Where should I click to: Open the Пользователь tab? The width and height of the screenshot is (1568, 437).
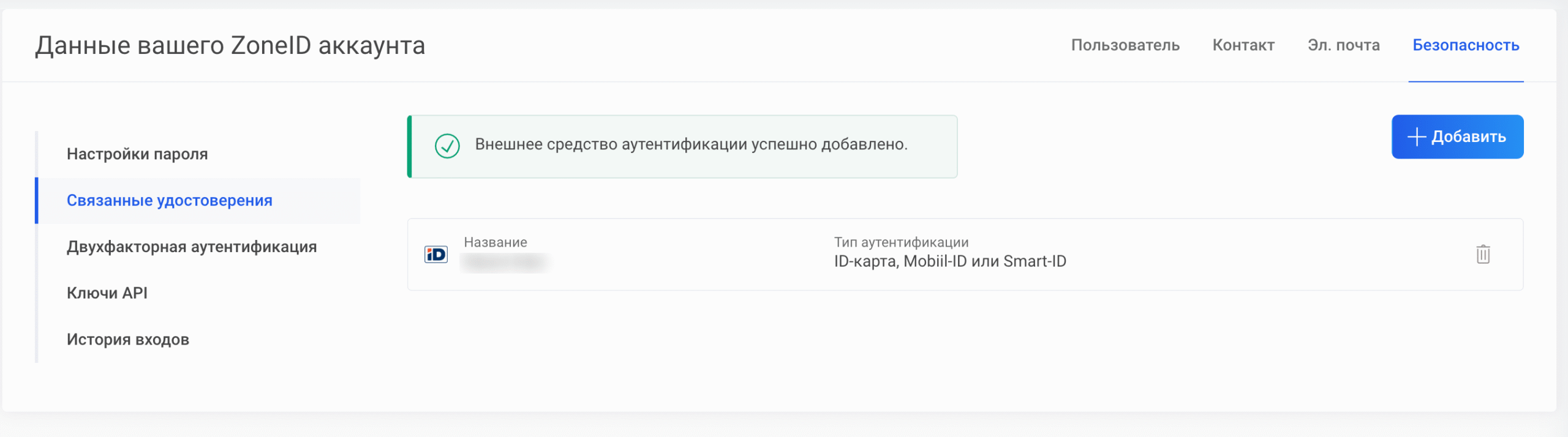coord(1125,45)
